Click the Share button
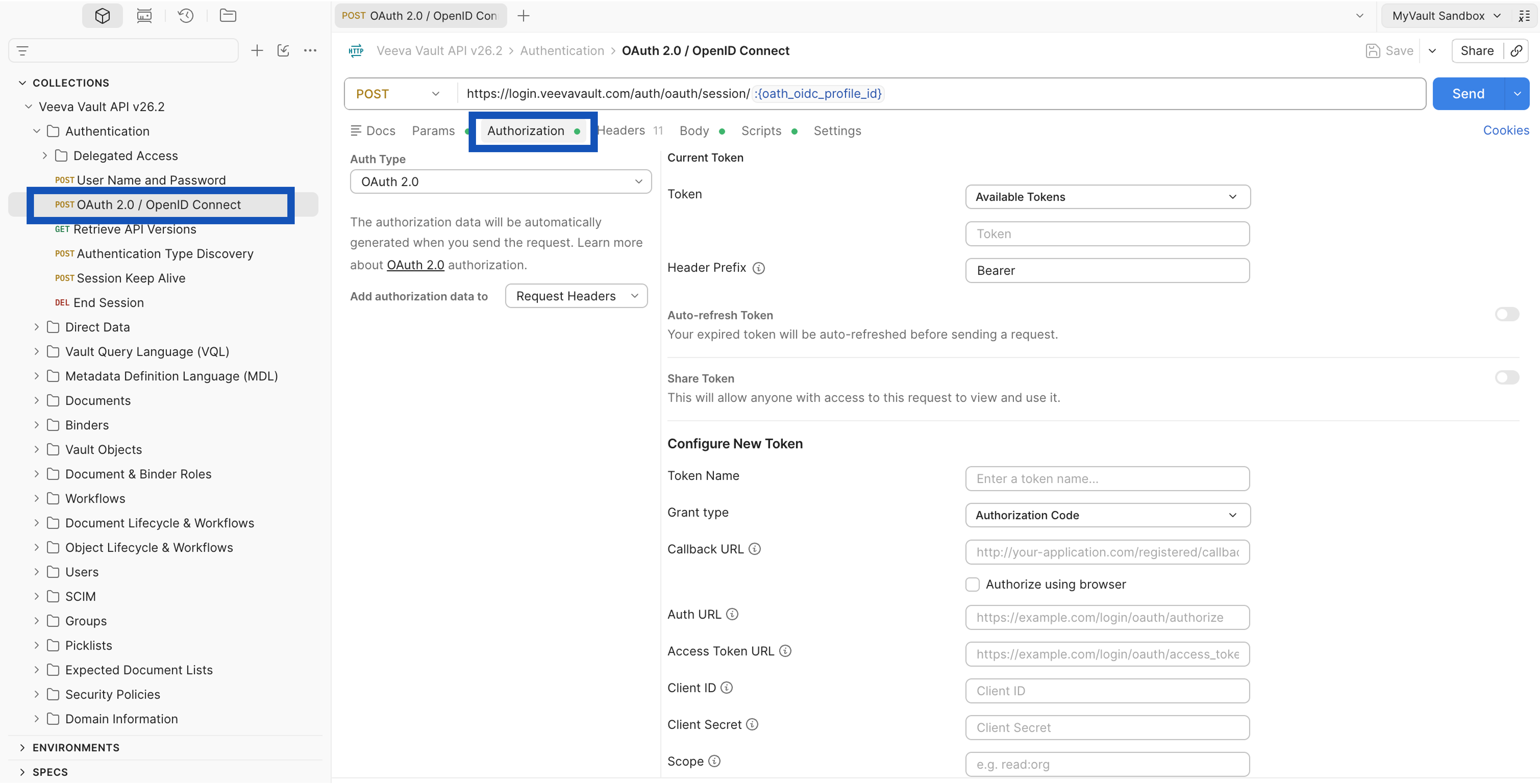The height and width of the screenshot is (784, 1540). [1477, 51]
